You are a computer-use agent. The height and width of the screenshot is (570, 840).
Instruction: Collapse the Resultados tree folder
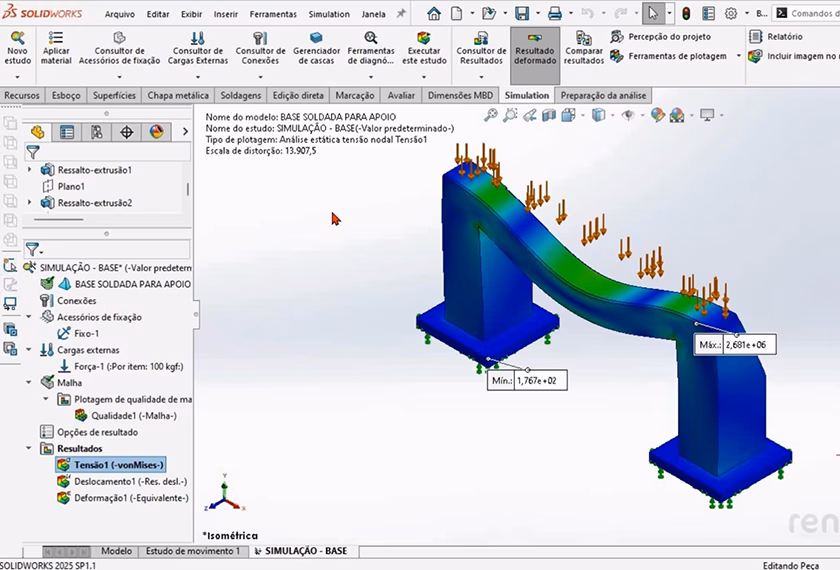(31, 449)
